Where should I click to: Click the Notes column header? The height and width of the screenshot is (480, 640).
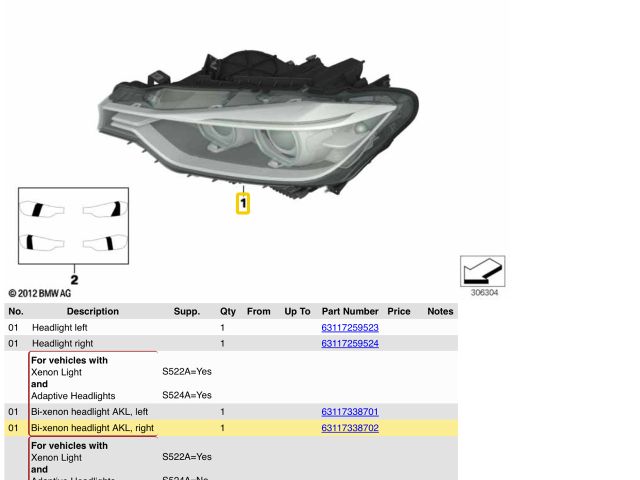440,312
